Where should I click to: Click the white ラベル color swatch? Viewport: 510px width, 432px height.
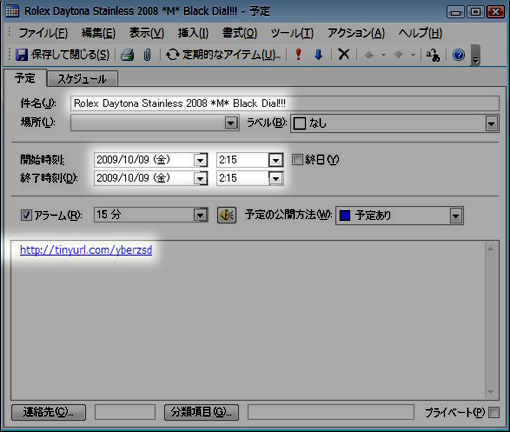(299, 124)
